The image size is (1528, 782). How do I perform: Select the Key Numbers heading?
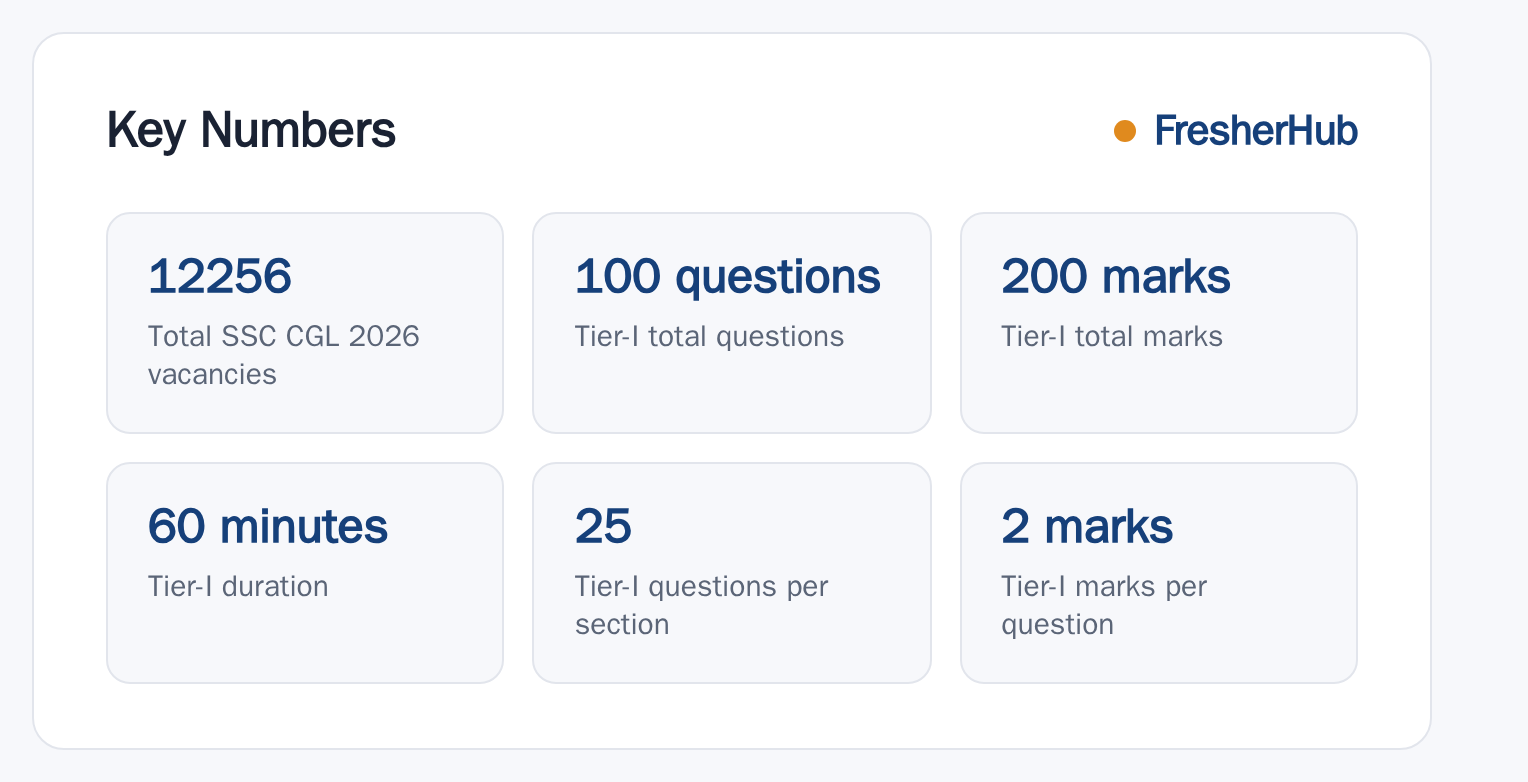point(251,131)
